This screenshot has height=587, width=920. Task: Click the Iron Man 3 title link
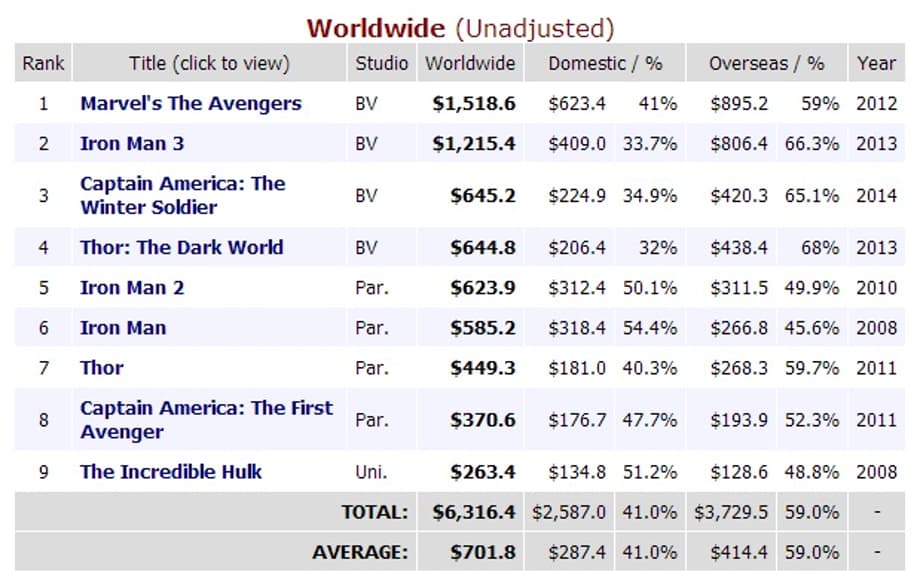pos(132,144)
